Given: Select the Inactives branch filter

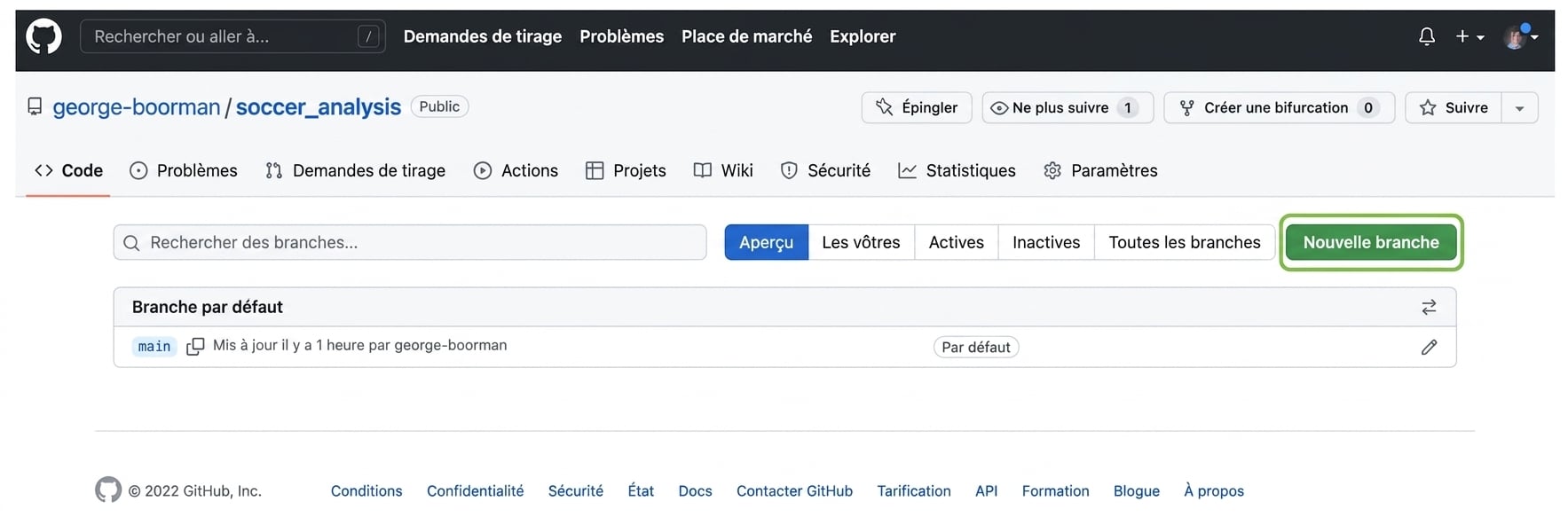Looking at the screenshot, I should 1046,242.
